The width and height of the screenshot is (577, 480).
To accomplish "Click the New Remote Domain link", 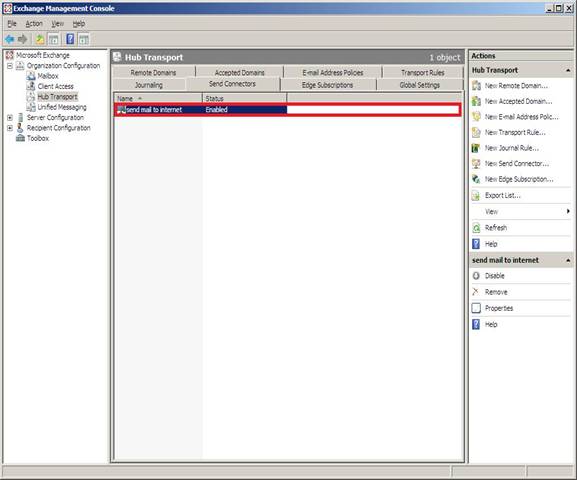I will (x=516, y=86).
